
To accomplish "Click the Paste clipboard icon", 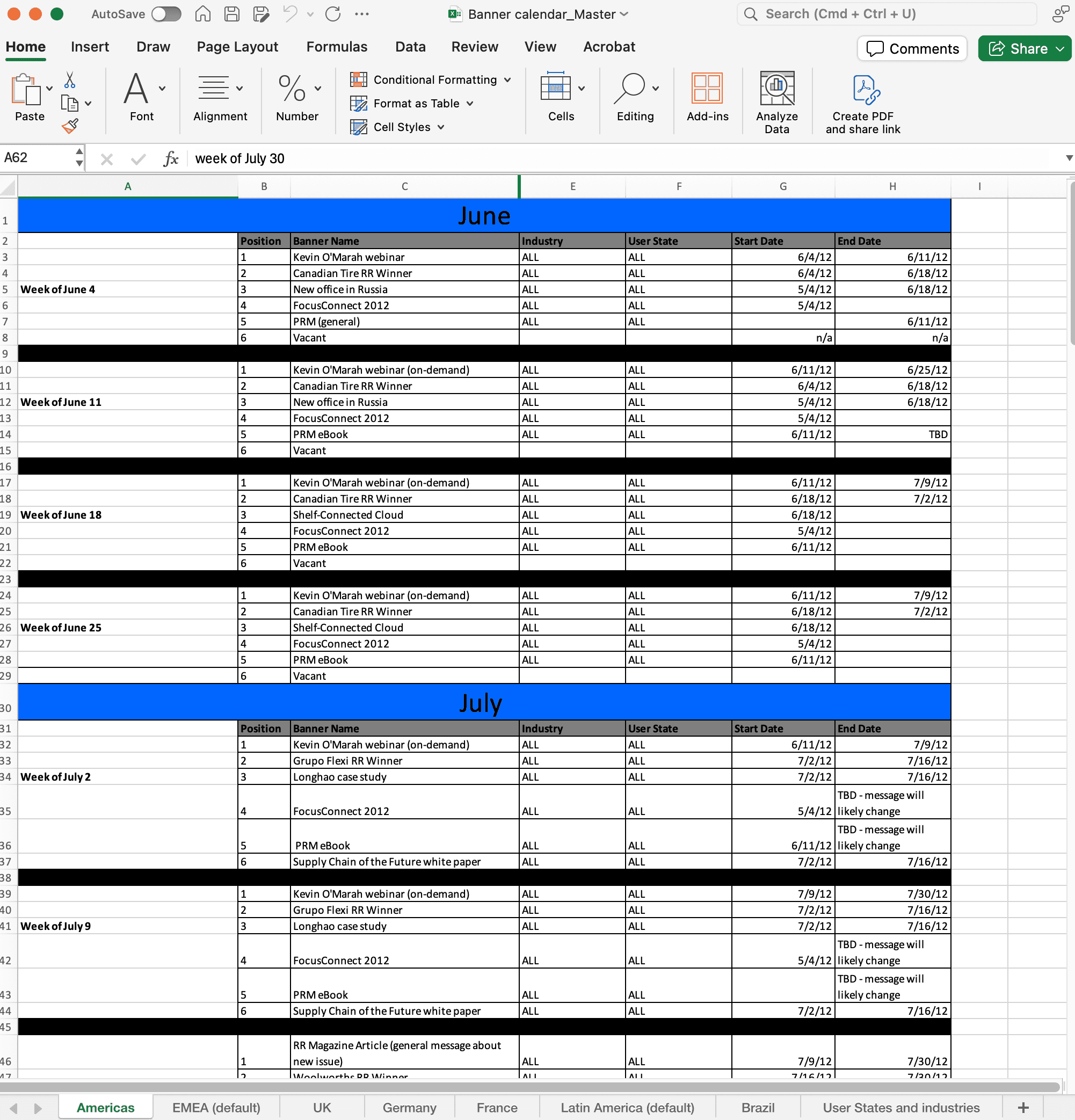I will [26, 90].
